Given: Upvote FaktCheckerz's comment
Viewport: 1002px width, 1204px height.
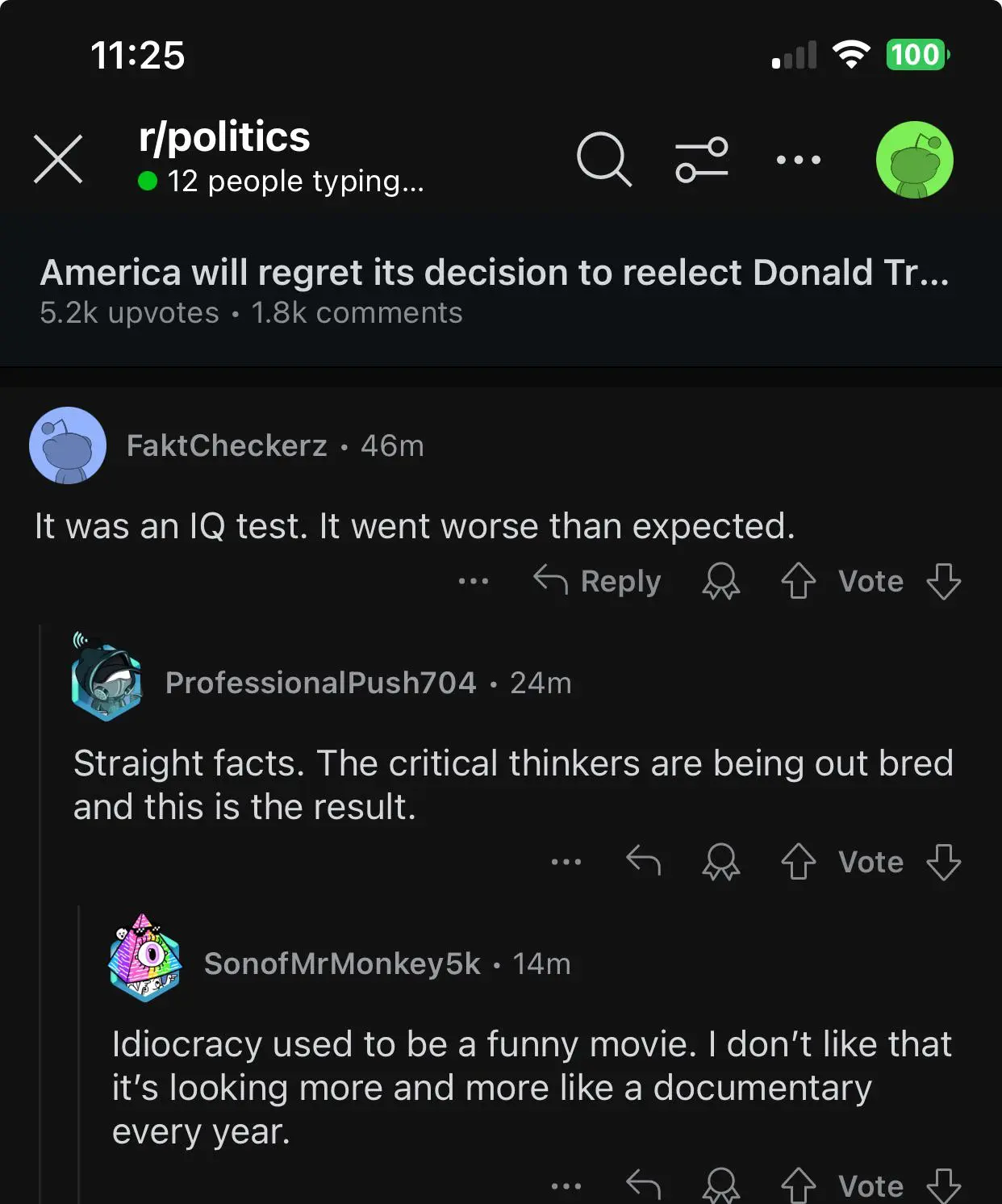Looking at the screenshot, I should pos(798,581).
